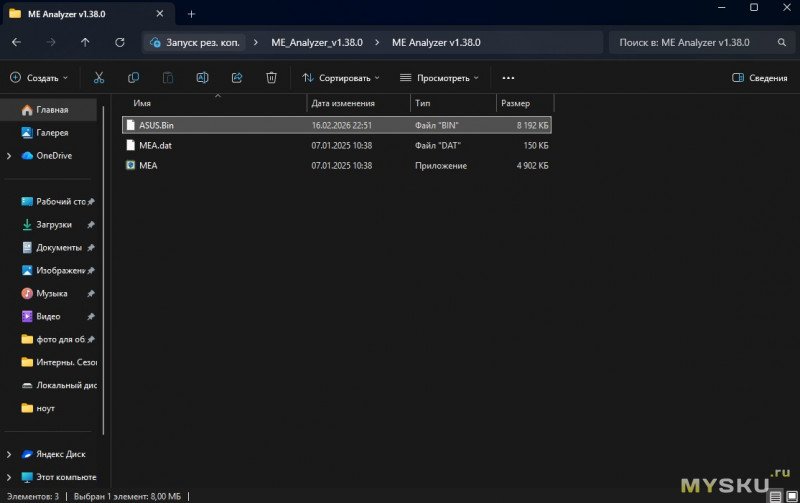Screen dimensions: 800x503
Task: Click the Share icon in toolbar
Action: pos(237,77)
